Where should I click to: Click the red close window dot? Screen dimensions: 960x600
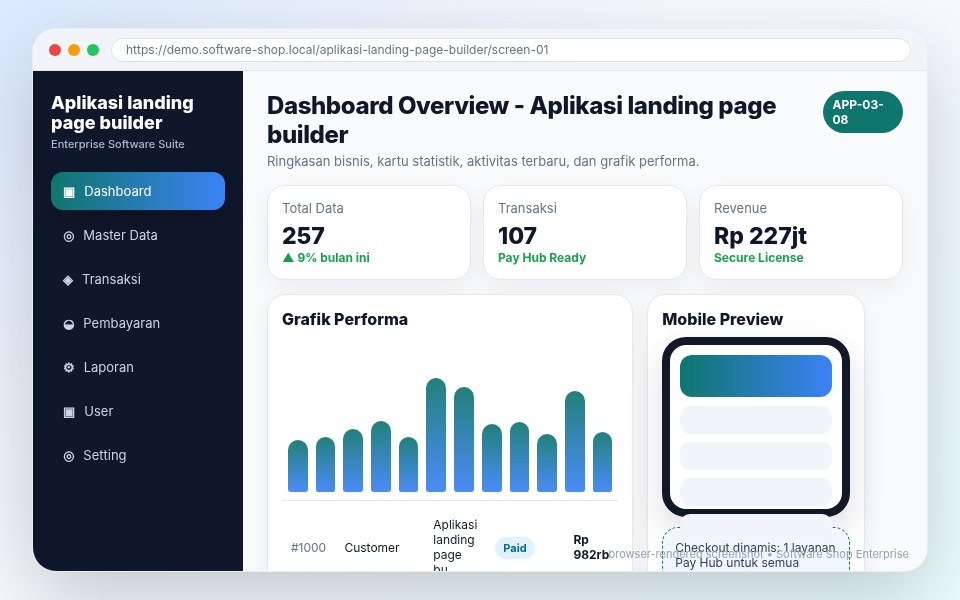tap(55, 50)
